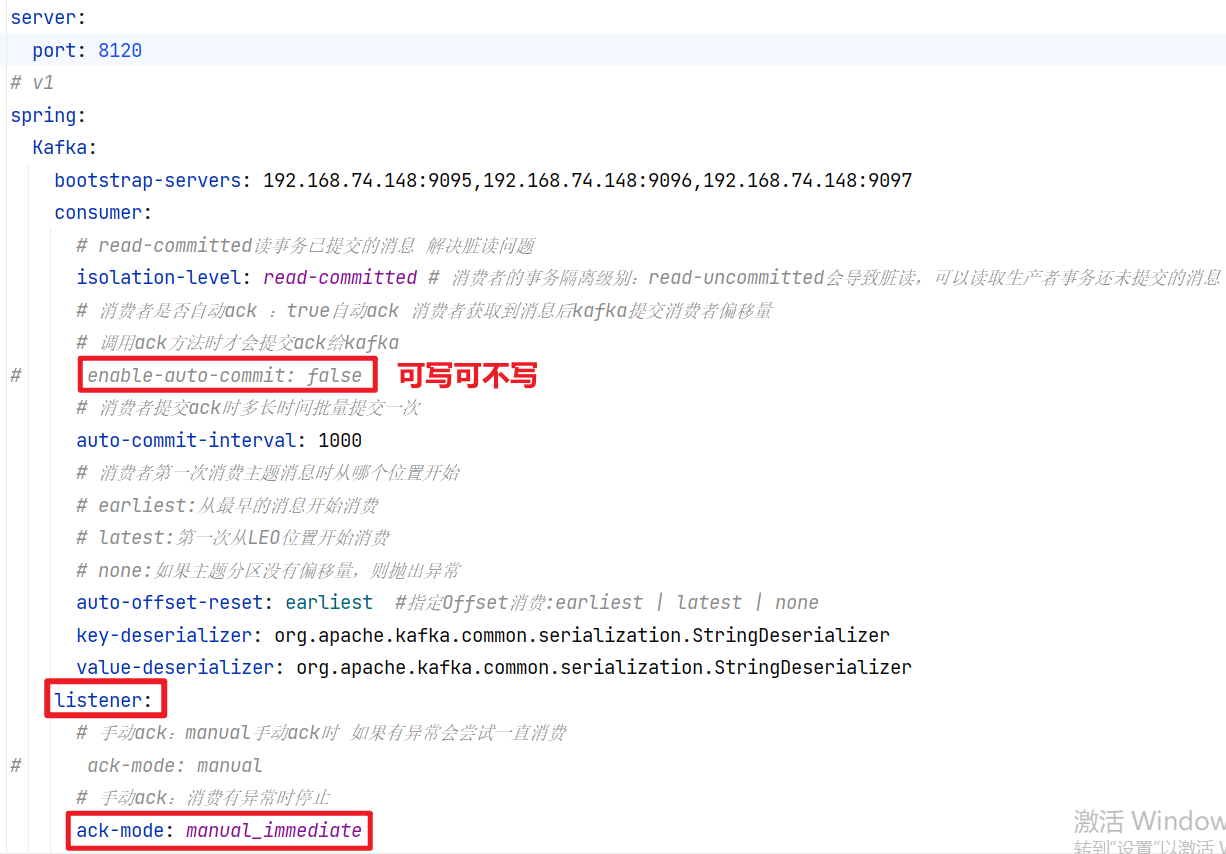Click the 192.168.74.148:9095 server address
1226x854 pixels.
click(x=367, y=180)
